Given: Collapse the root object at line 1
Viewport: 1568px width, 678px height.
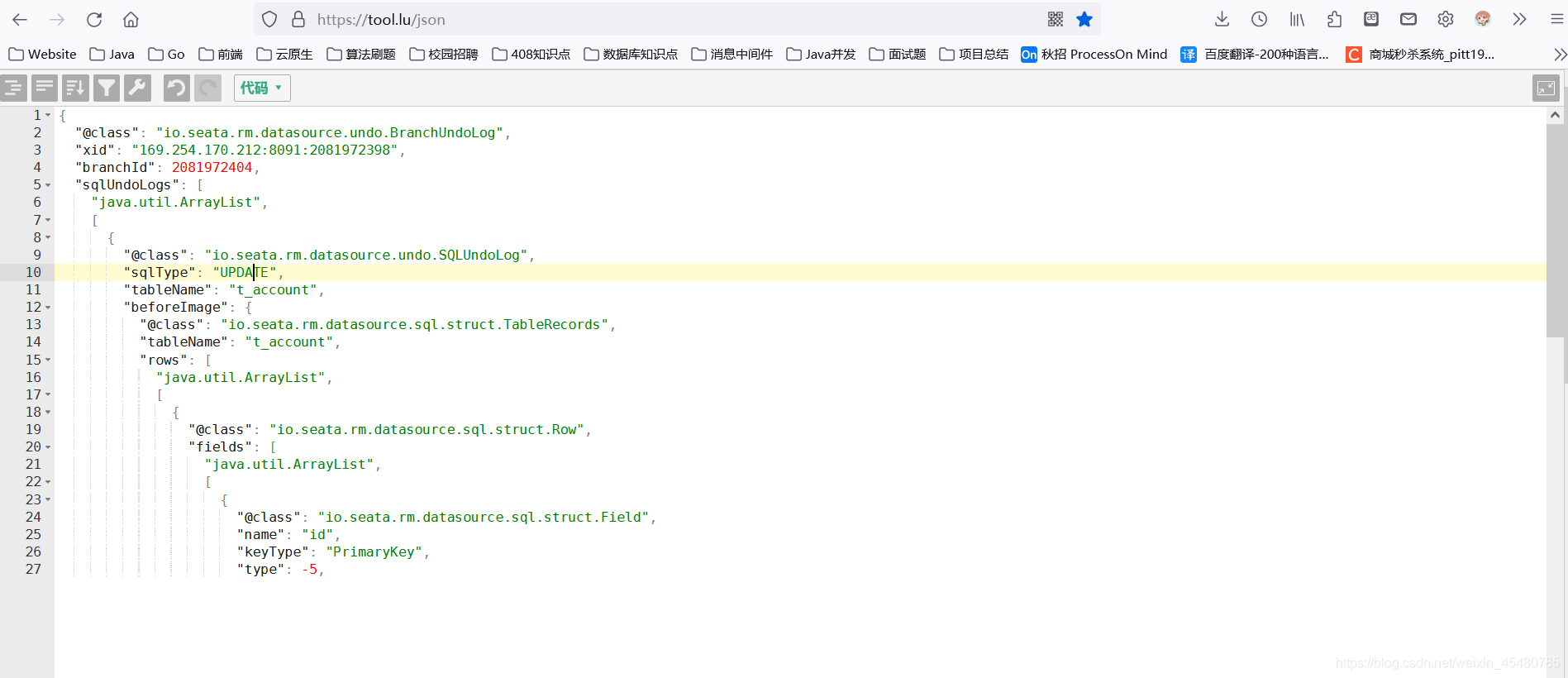Looking at the screenshot, I should 48,116.
